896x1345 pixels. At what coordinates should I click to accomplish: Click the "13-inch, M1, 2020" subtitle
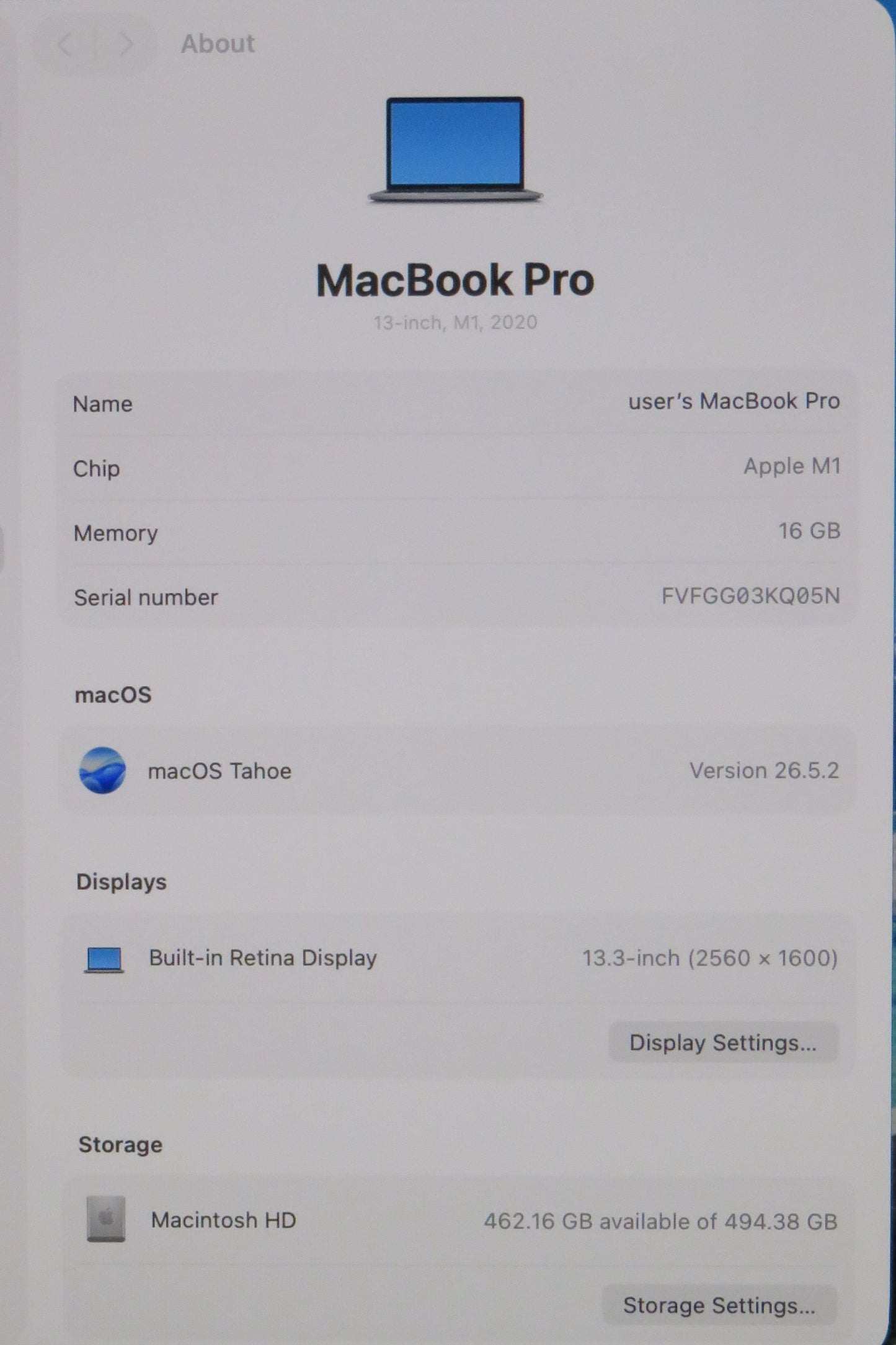coord(455,322)
